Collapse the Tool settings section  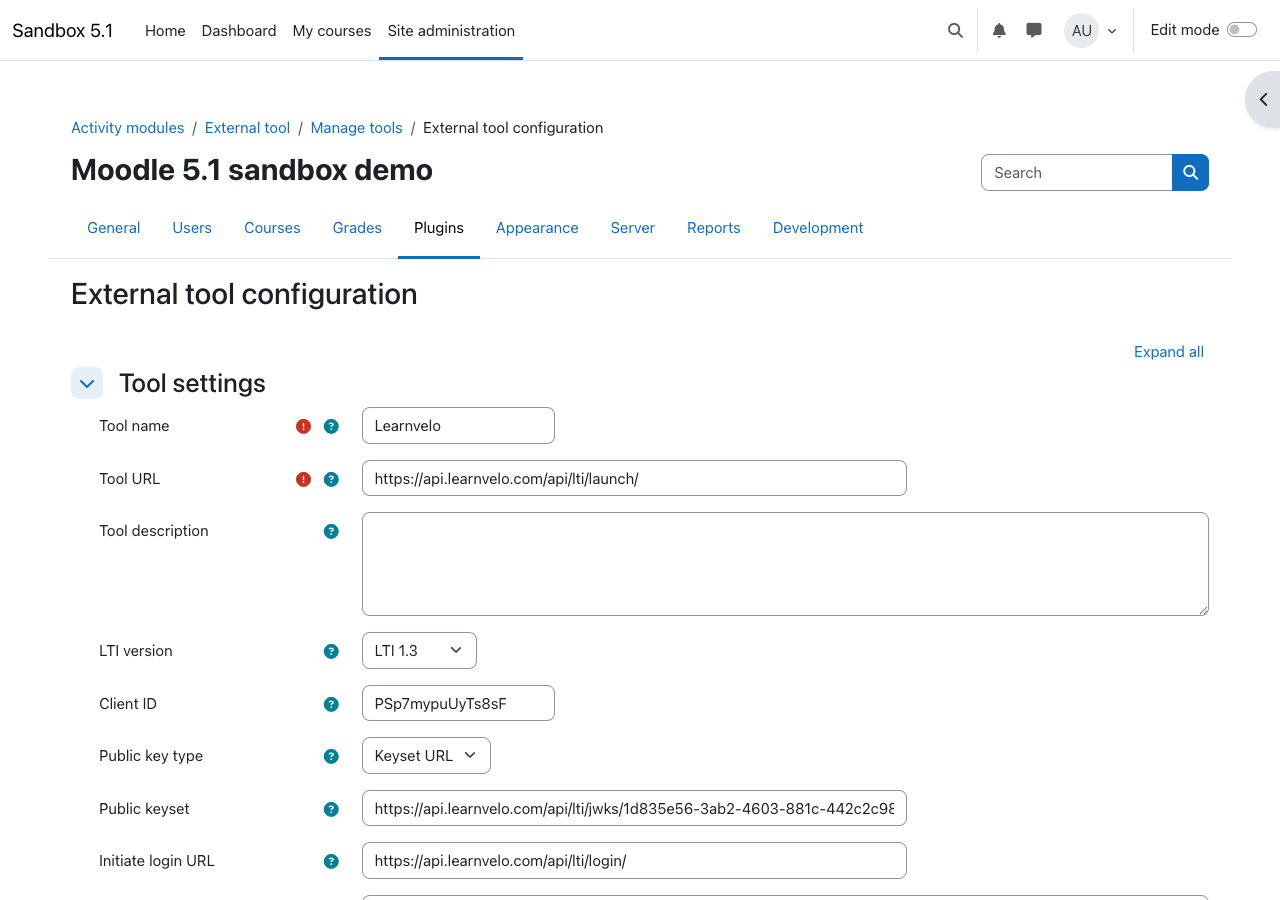[87, 383]
